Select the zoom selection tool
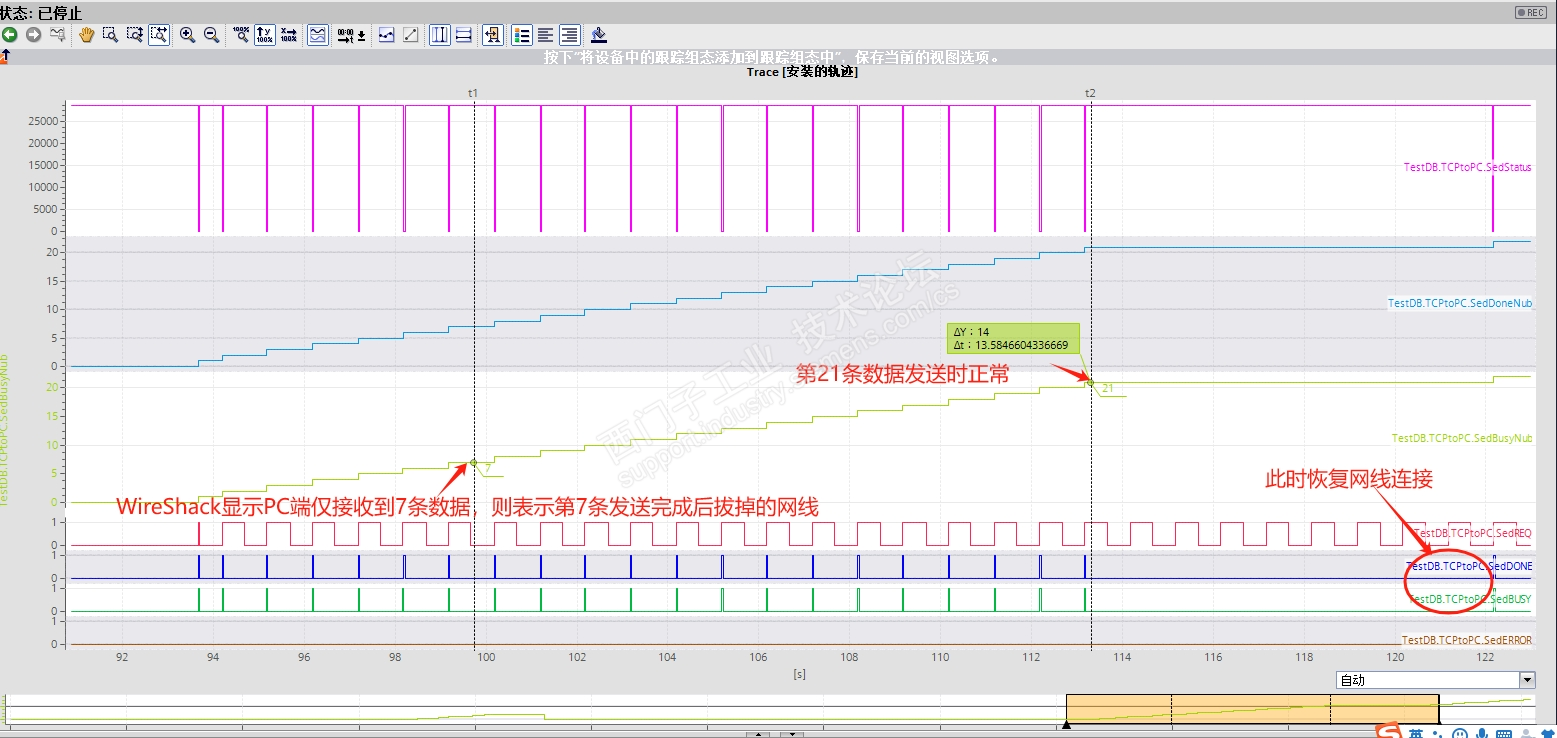Image resolution: width=1557 pixels, height=738 pixels. pyautogui.click(x=111, y=35)
